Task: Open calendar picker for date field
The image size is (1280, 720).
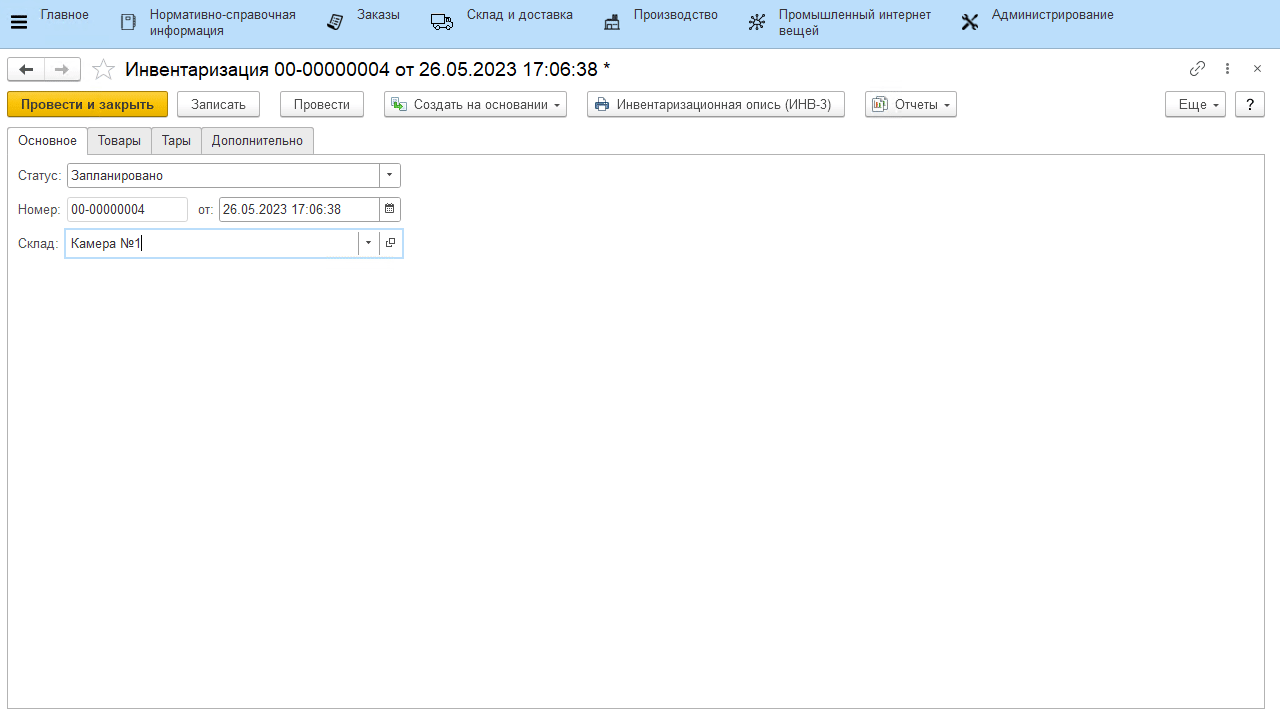Action: tap(390, 209)
